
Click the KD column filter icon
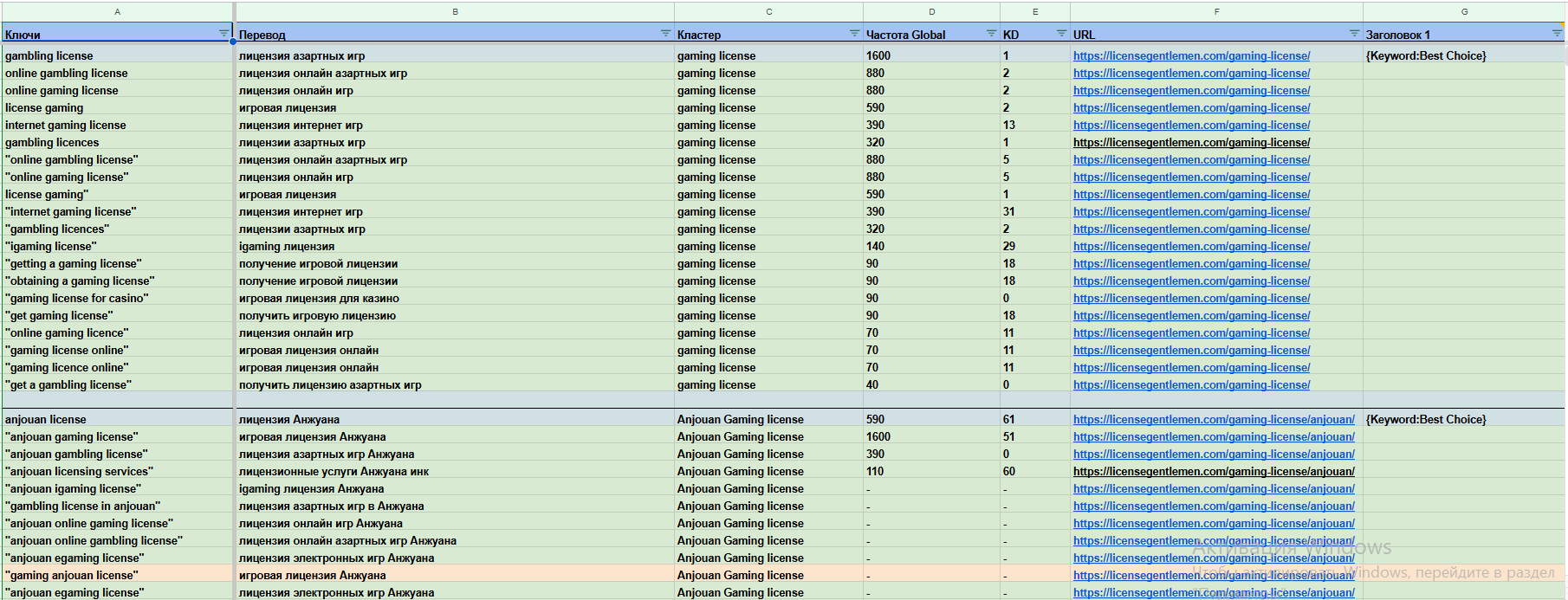(x=1061, y=34)
